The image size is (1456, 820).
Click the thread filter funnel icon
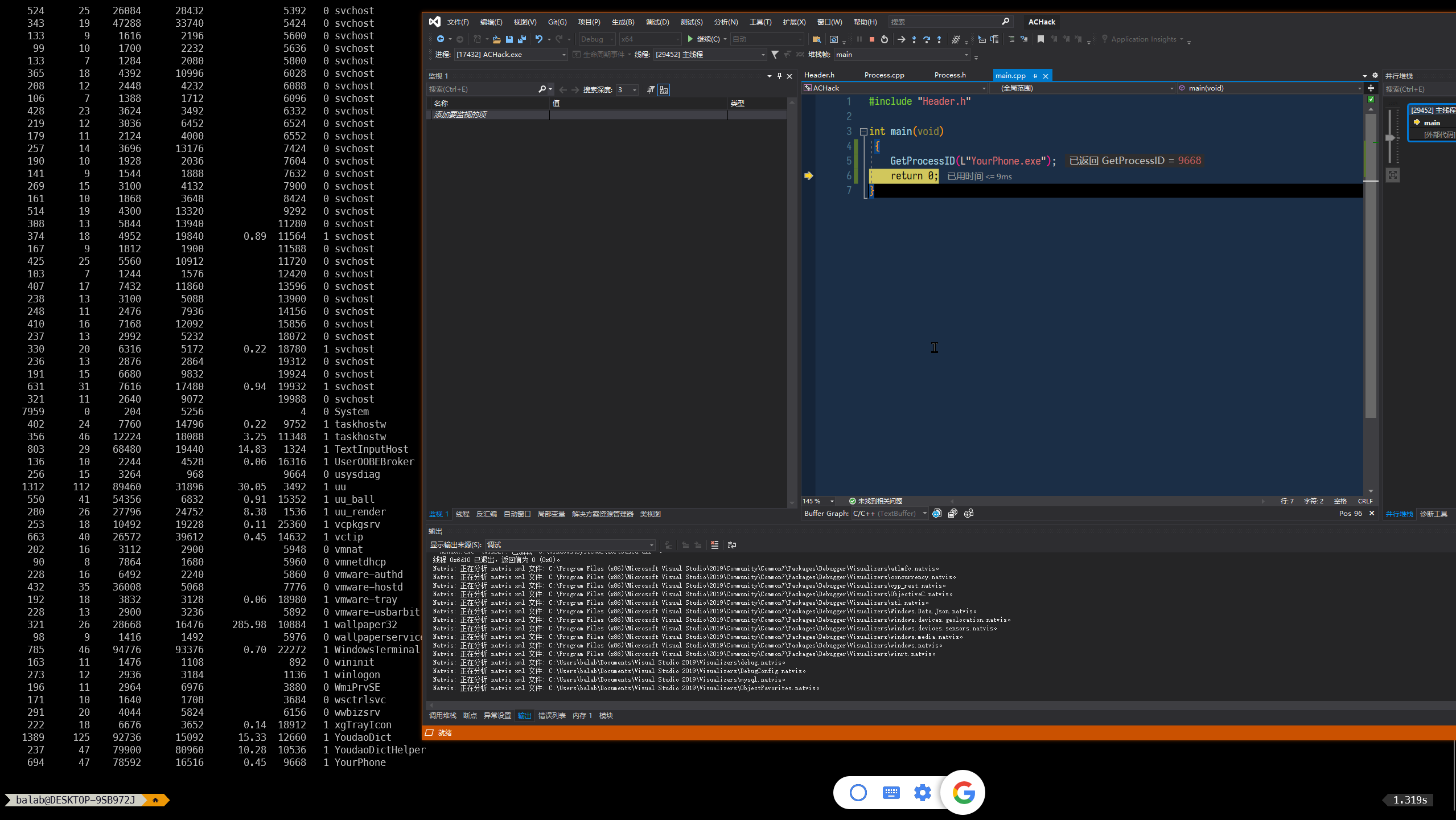775,54
